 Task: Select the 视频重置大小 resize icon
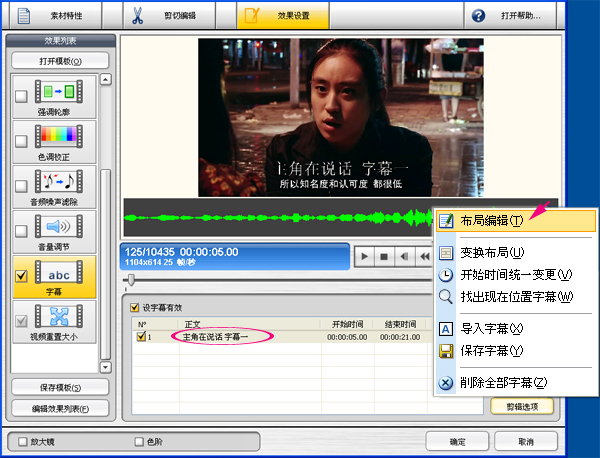pyautogui.click(x=59, y=316)
